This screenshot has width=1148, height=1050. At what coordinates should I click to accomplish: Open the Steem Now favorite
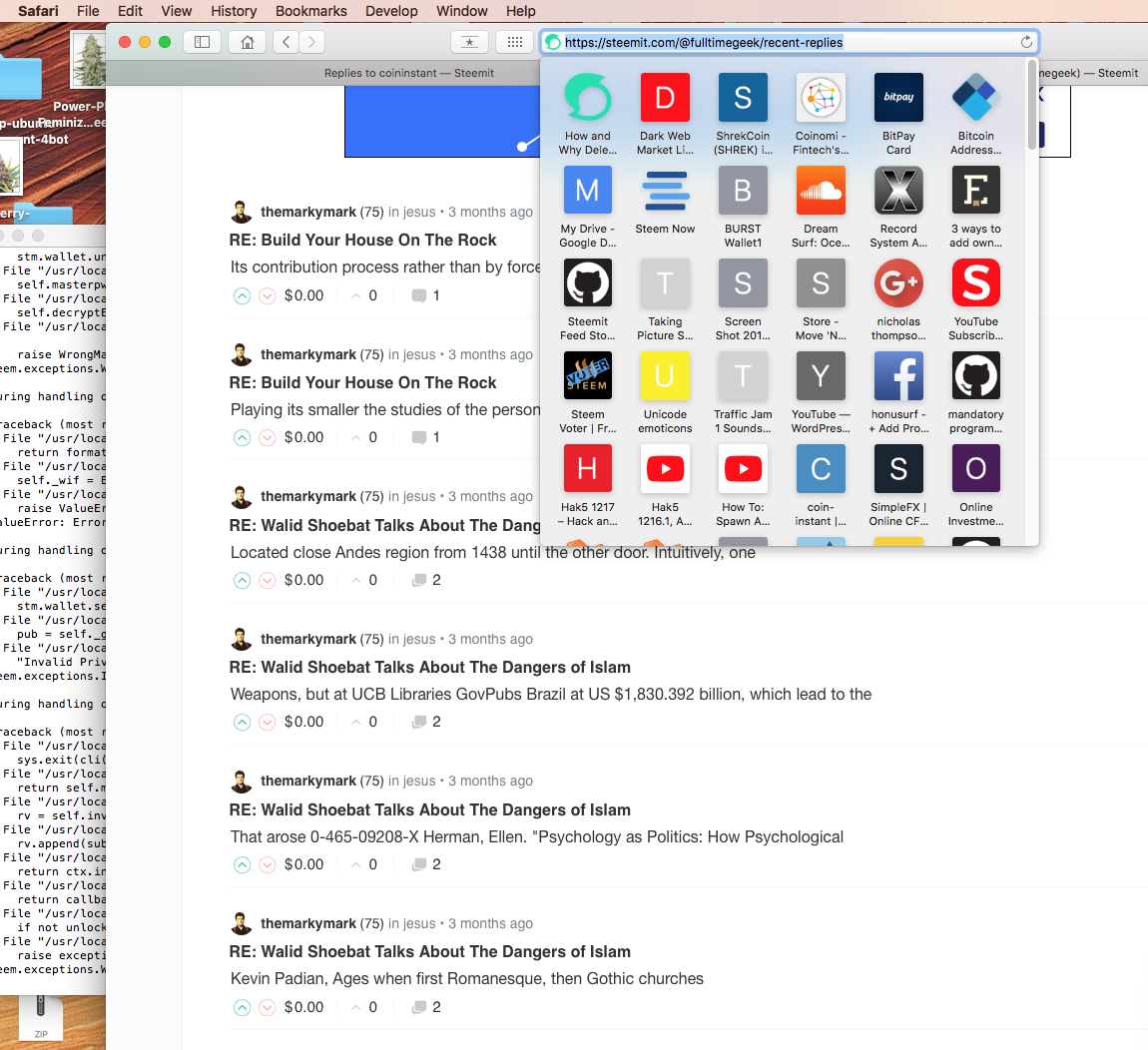[x=665, y=200]
